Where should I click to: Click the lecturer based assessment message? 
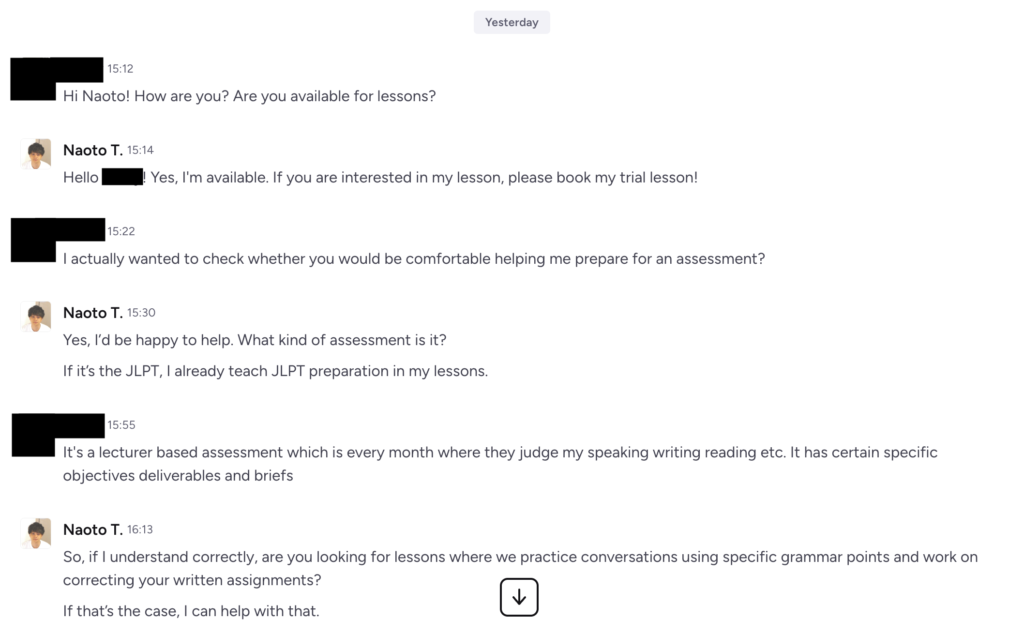(500, 464)
